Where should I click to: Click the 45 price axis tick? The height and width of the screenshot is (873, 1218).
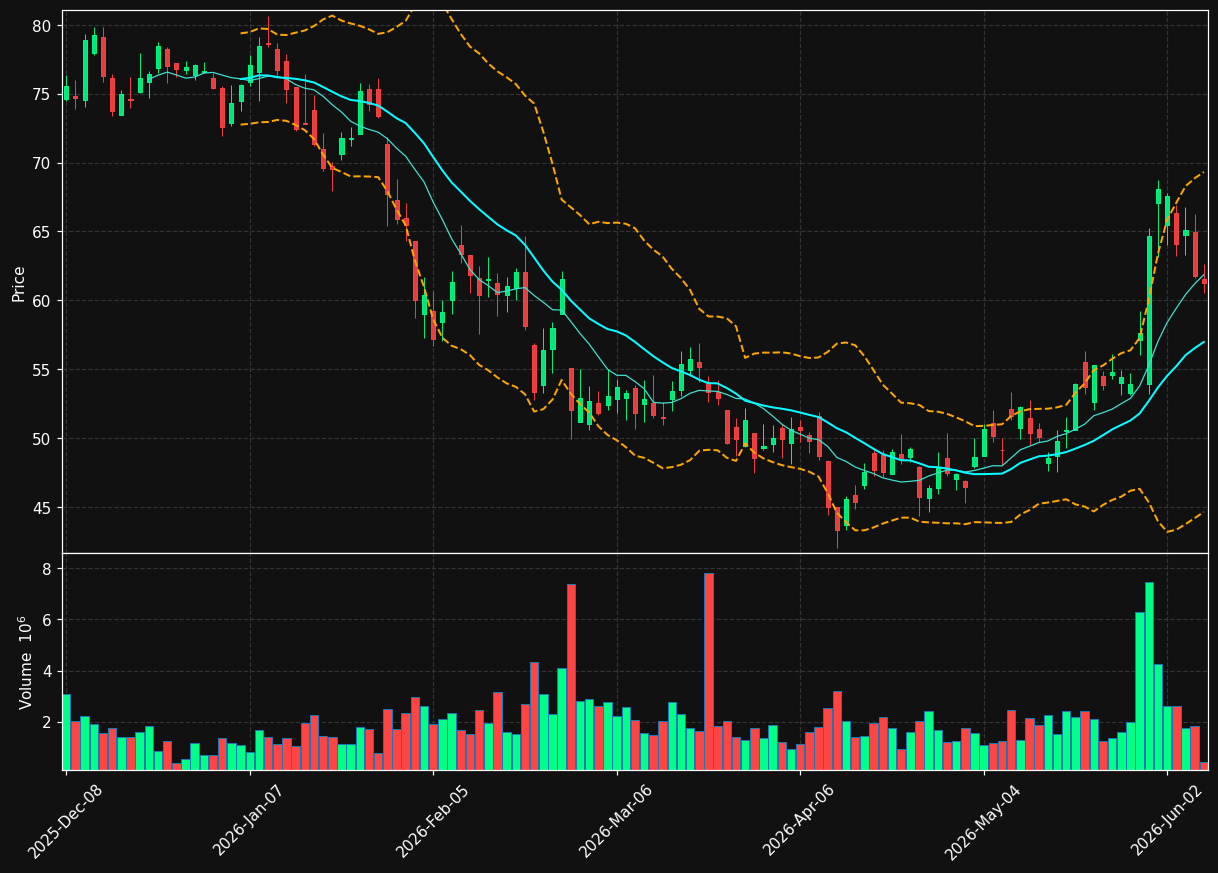click(x=41, y=508)
